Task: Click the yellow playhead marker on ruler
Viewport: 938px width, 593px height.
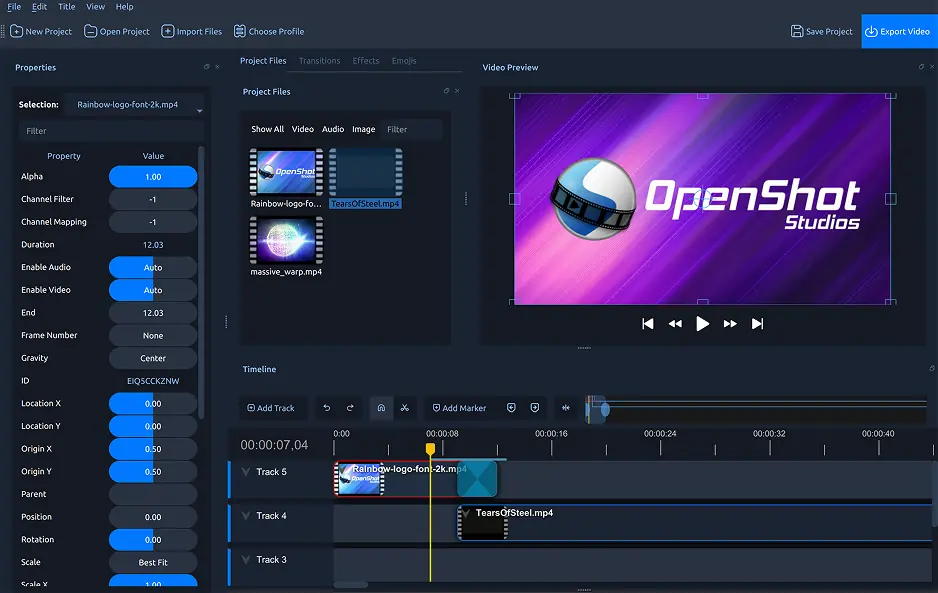Action: click(430, 449)
